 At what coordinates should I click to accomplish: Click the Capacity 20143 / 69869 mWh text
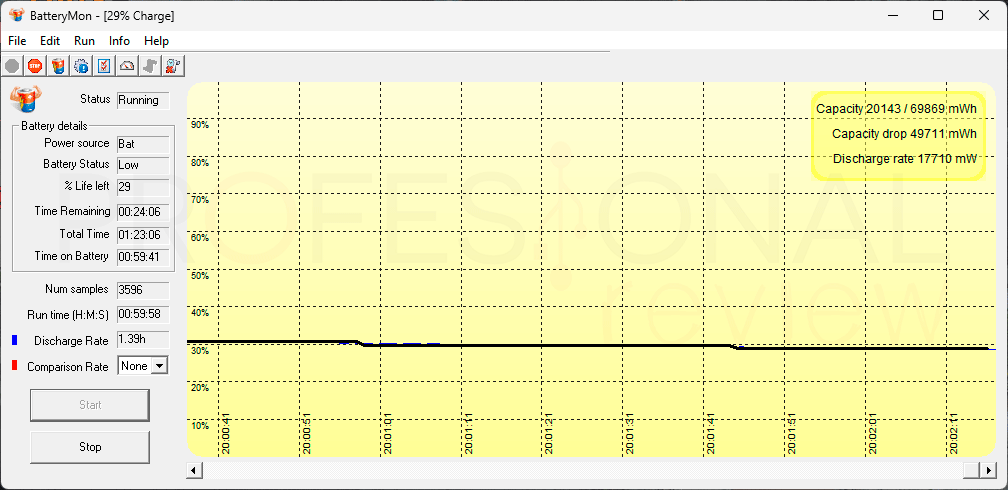[897, 109]
